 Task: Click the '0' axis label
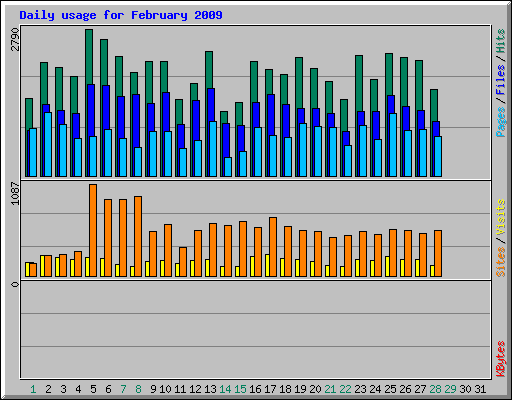[x=15, y=284]
